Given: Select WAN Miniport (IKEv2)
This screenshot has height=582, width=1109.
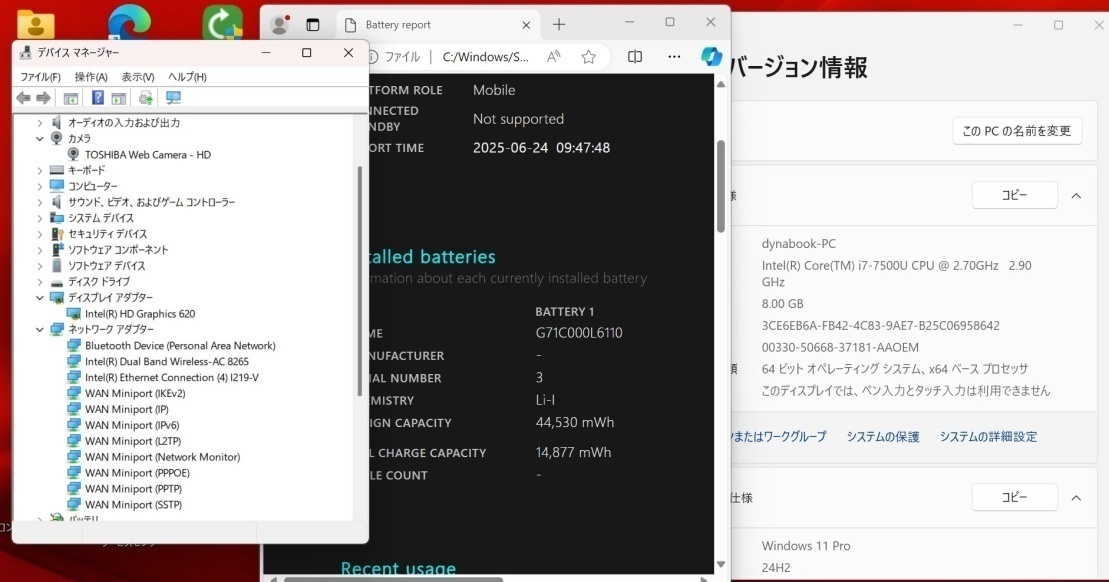Looking at the screenshot, I should 135,393.
